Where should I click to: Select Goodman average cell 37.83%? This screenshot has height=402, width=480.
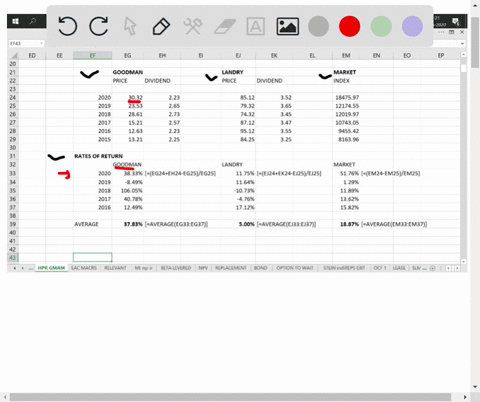click(x=128, y=224)
